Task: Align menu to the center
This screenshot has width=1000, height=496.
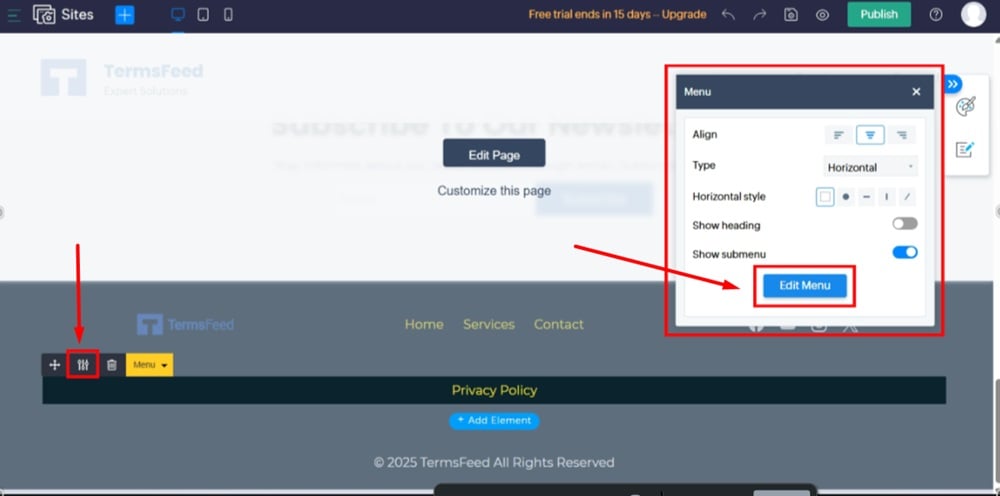Action: click(x=870, y=135)
